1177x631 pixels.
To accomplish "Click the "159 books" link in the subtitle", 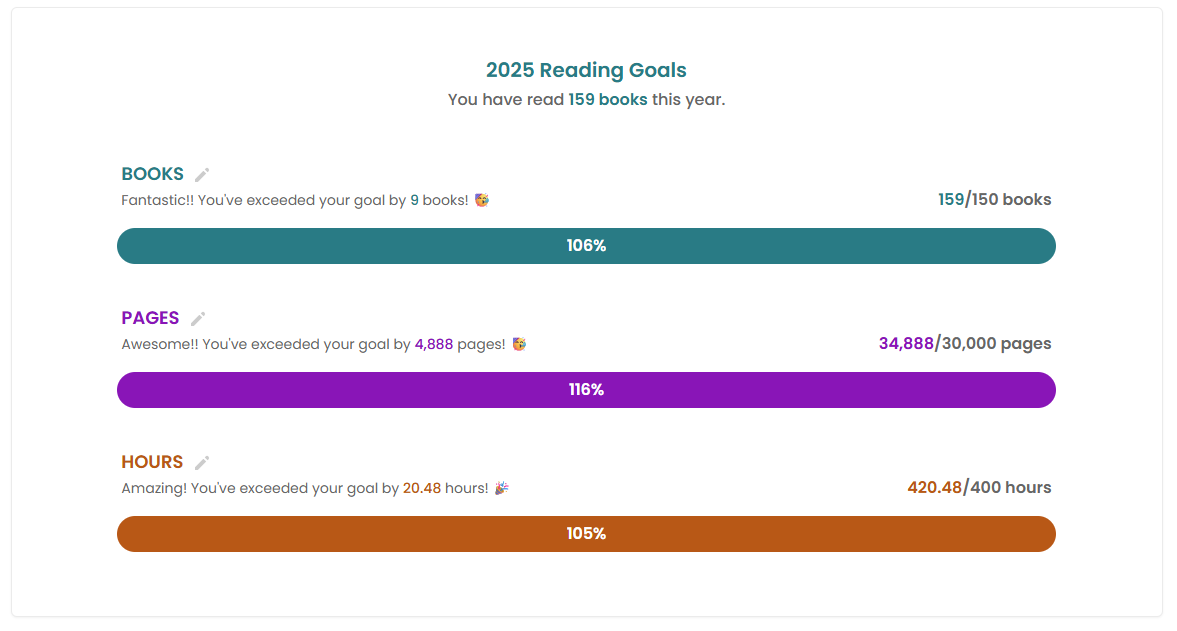I will tap(608, 100).
